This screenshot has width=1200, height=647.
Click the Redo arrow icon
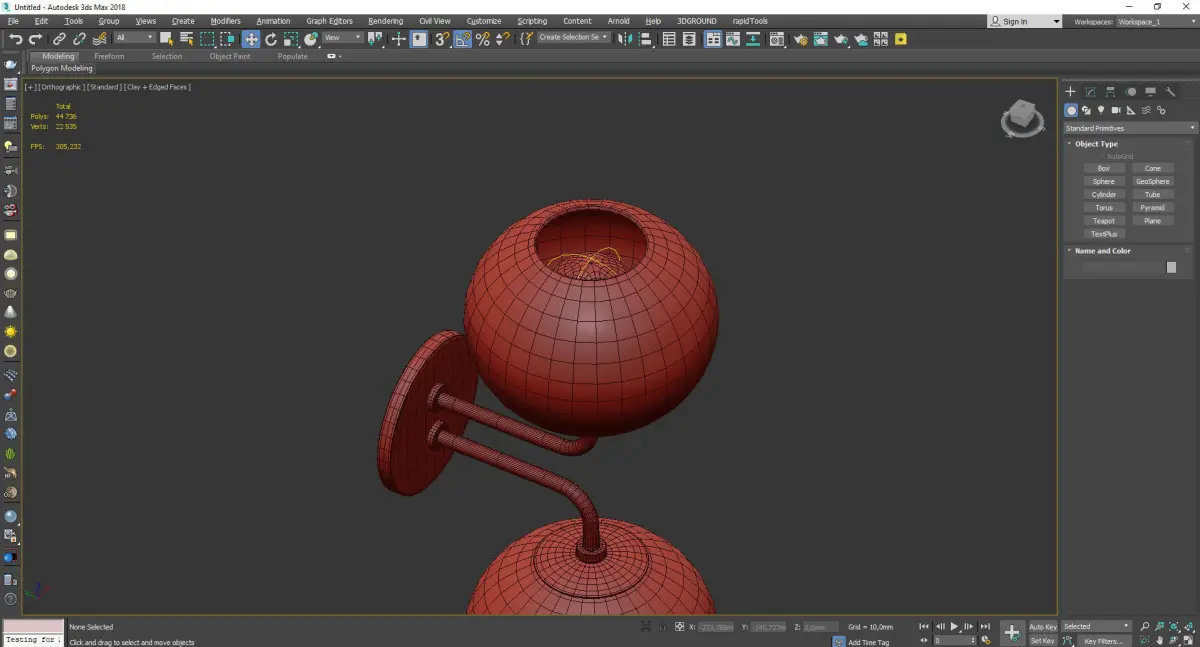tap(35, 39)
